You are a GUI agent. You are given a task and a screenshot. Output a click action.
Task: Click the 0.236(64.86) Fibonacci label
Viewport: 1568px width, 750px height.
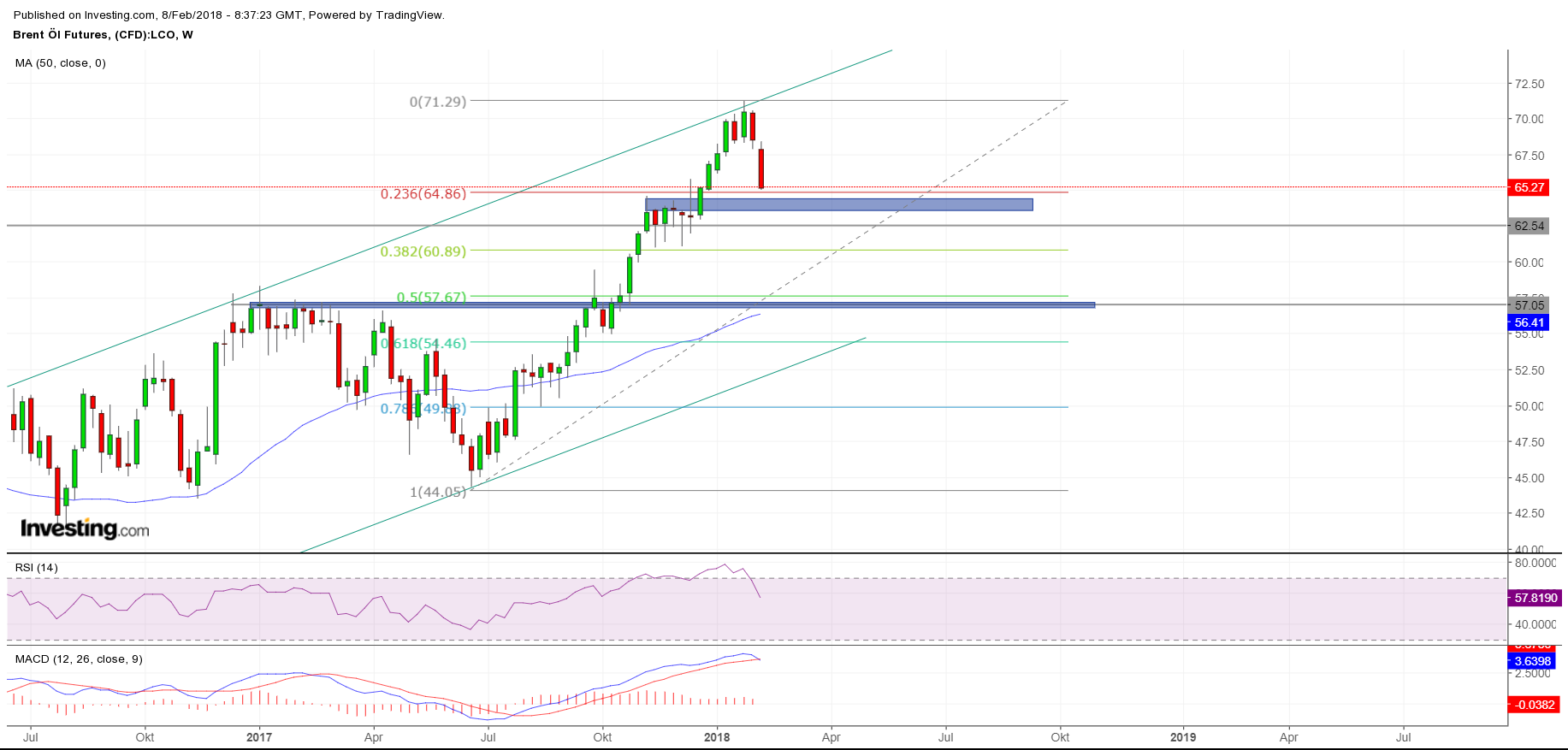click(423, 194)
